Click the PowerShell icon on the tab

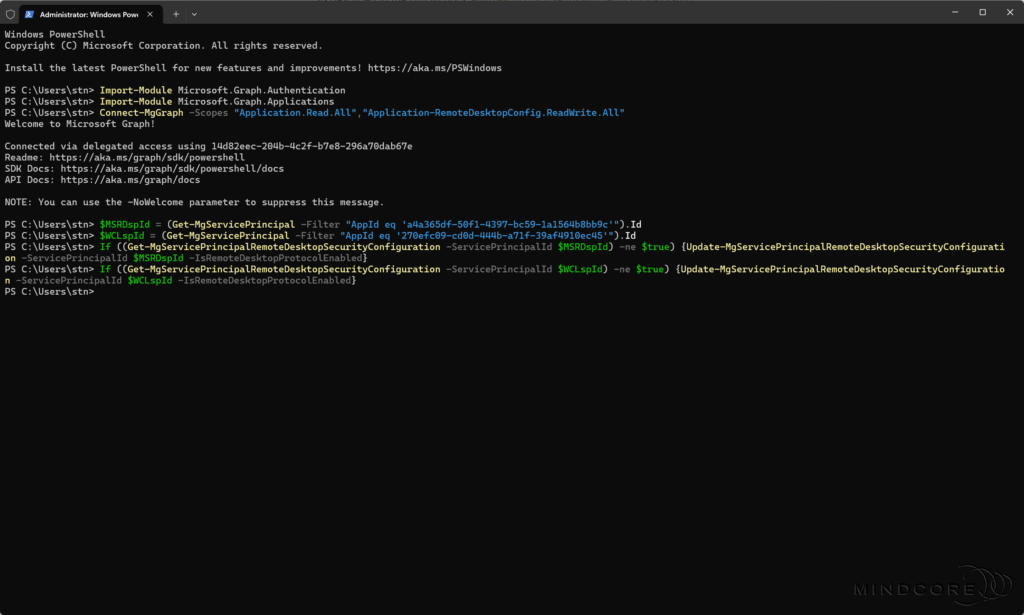pyautogui.click(x=29, y=14)
